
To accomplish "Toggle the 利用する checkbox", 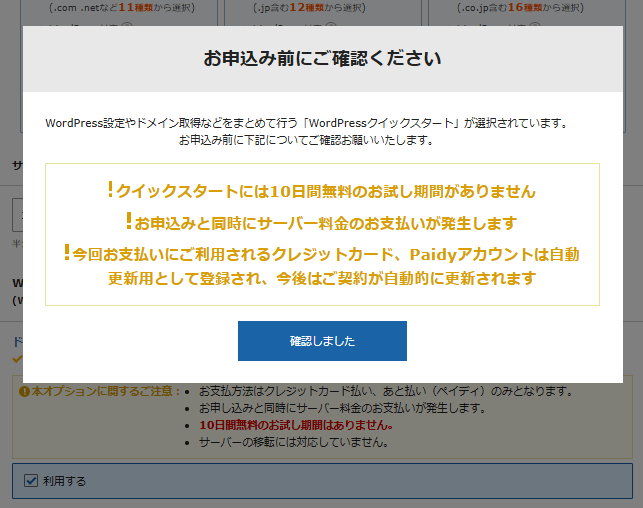I will pos(29,481).
